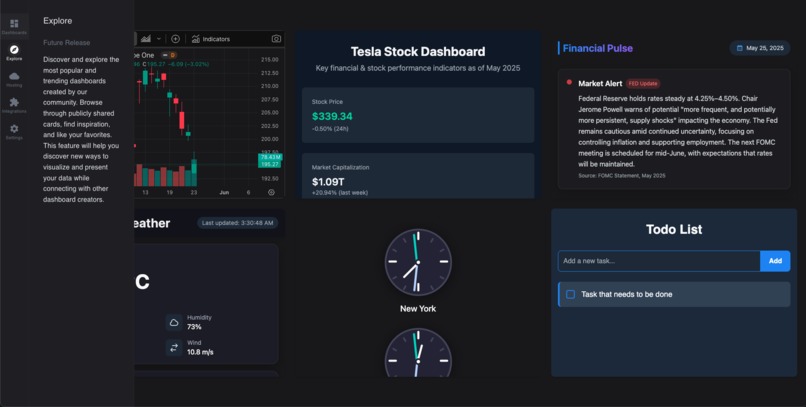Click the +20.94% (last week) text
Image resolution: width=806 pixels, height=407 pixels.
pyautogui.click(x=340, y=193)
